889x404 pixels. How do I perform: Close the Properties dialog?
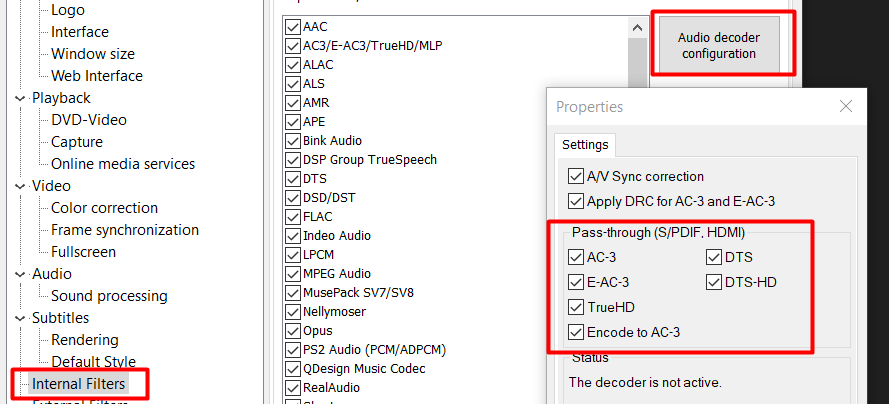[x=846, y=107]
